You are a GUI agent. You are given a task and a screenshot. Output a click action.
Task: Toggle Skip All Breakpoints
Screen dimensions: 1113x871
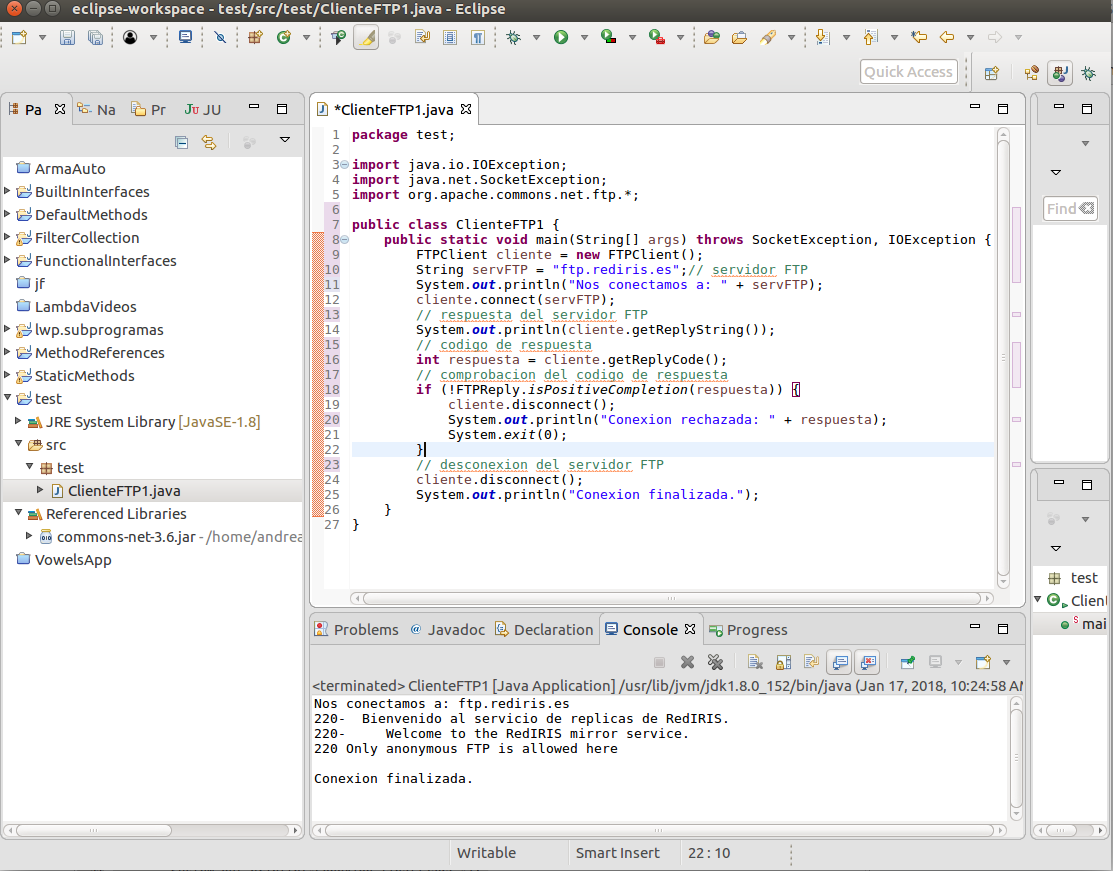point(220,37)
